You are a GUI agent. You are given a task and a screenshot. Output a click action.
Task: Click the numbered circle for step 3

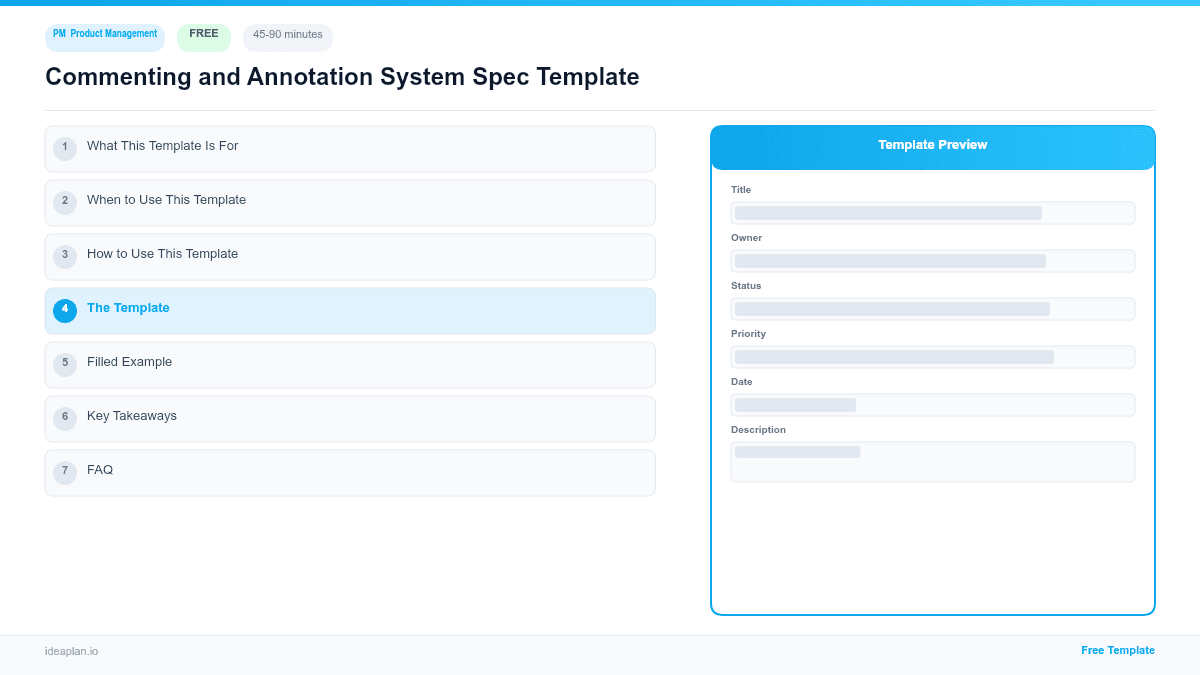[x=65, y=256]
